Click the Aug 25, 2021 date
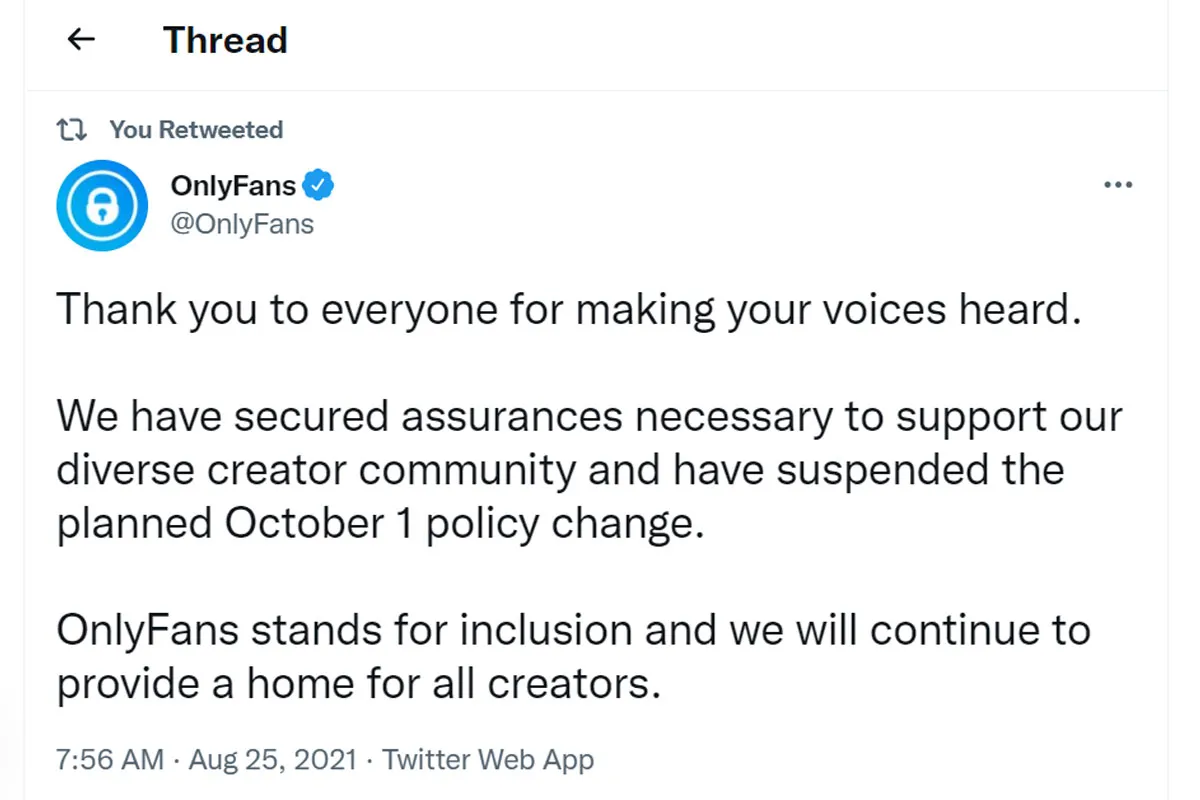 [x=272, y=760]
